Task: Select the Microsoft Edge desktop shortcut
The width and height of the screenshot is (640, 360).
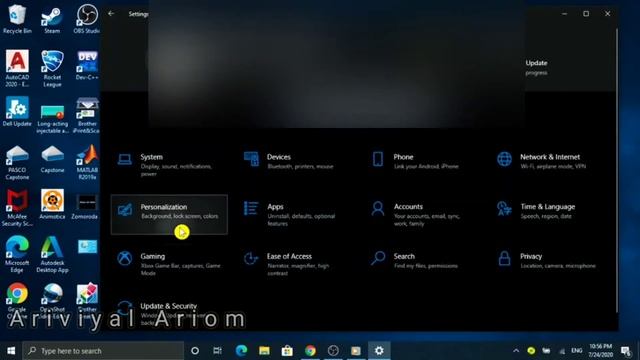Action: point(17,254)
